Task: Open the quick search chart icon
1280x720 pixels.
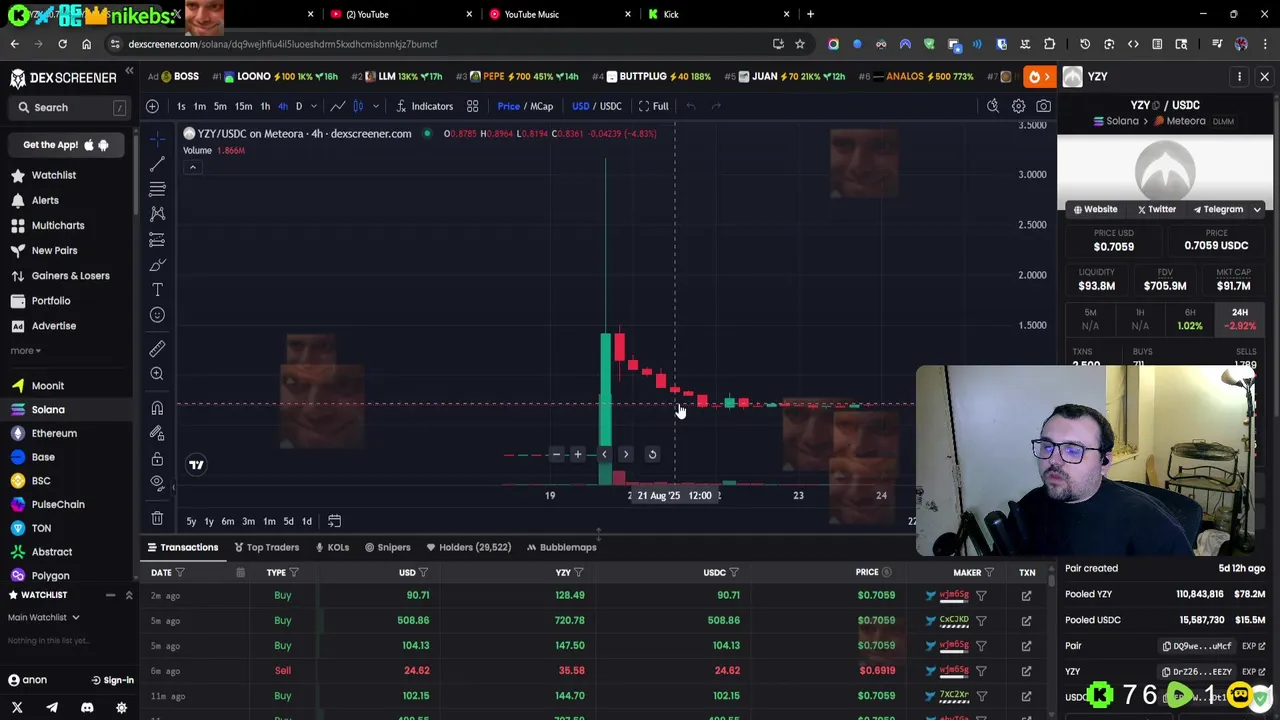Action: [x=993, y=106]
